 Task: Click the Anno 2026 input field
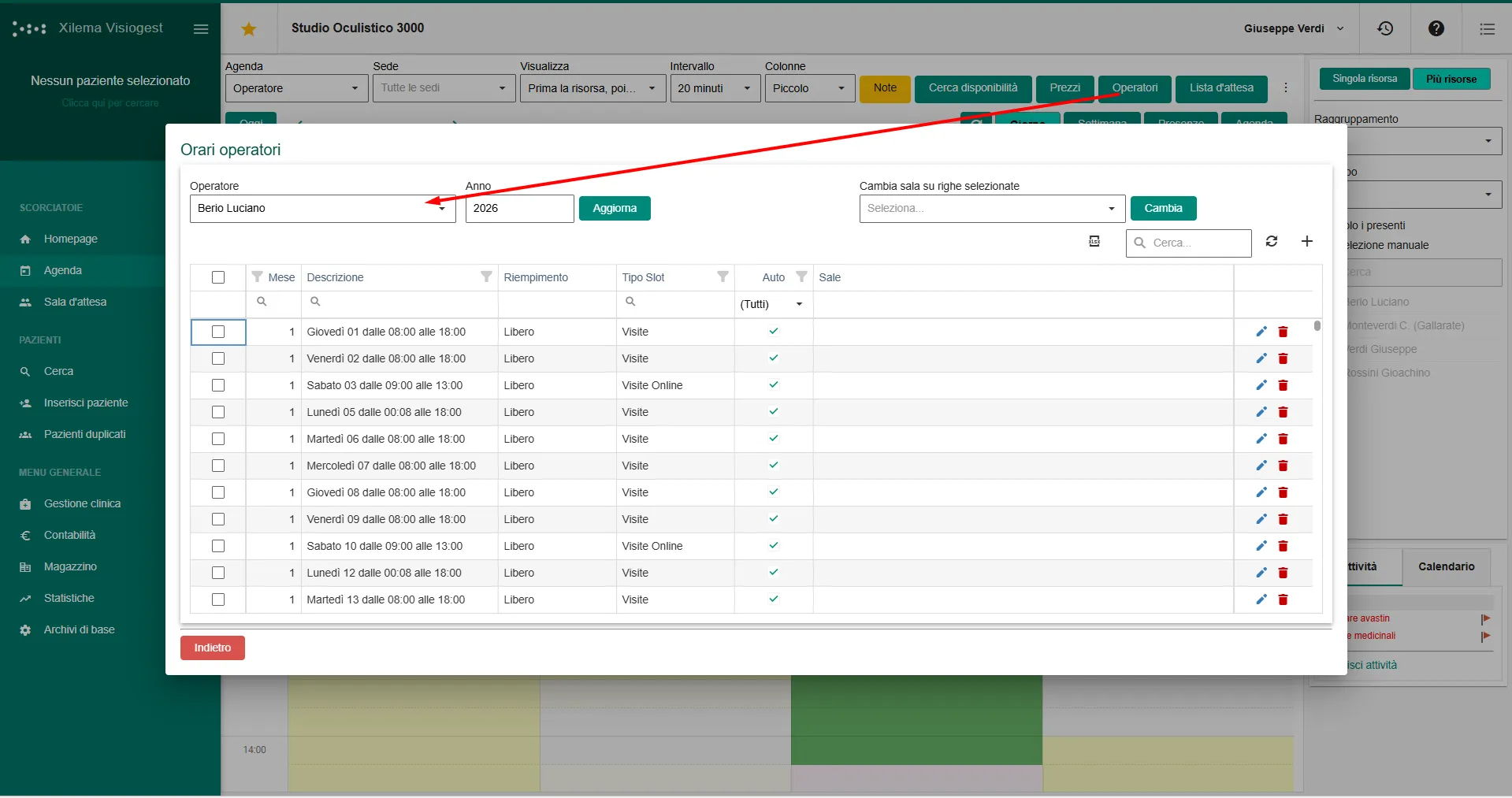[519, 209]
